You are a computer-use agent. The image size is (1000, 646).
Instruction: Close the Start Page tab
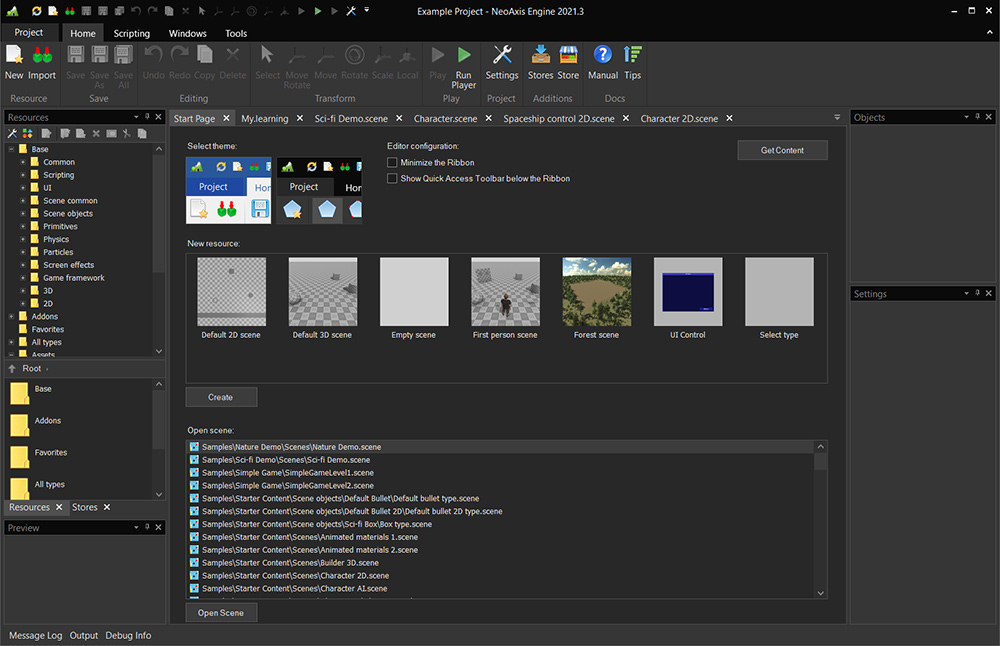click(x=226, y=118)
